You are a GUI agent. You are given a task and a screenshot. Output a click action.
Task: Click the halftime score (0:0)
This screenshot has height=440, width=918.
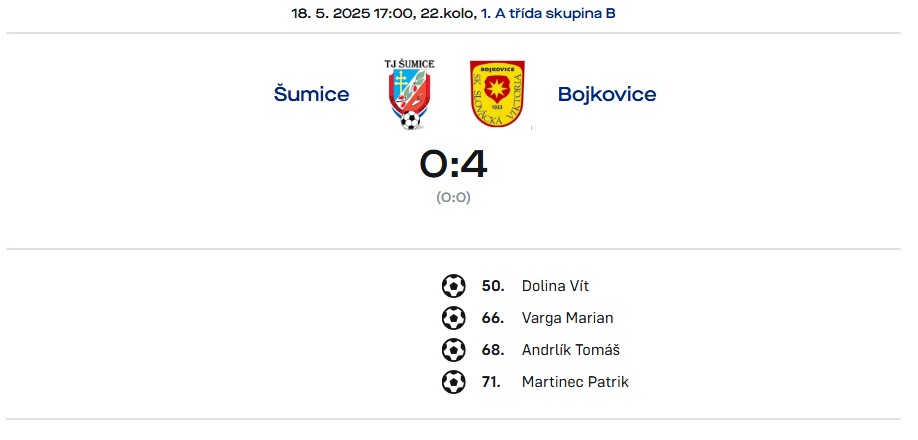coord(453,197)
